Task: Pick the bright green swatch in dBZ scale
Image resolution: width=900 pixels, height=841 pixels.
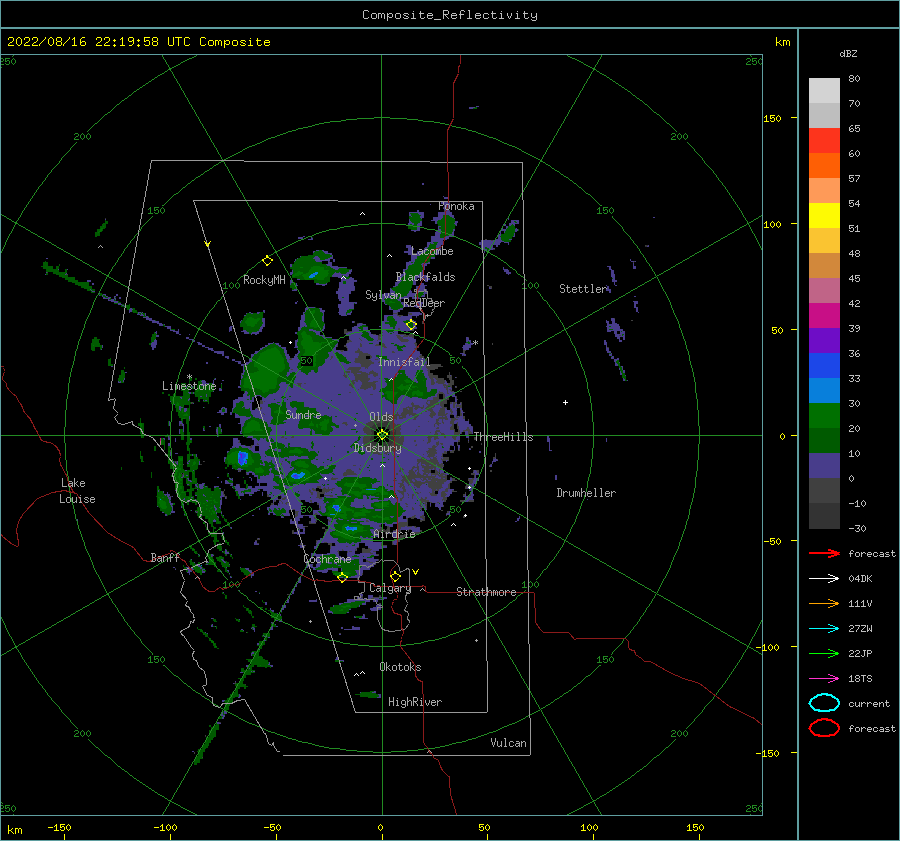Action: (x=824, y=415)
